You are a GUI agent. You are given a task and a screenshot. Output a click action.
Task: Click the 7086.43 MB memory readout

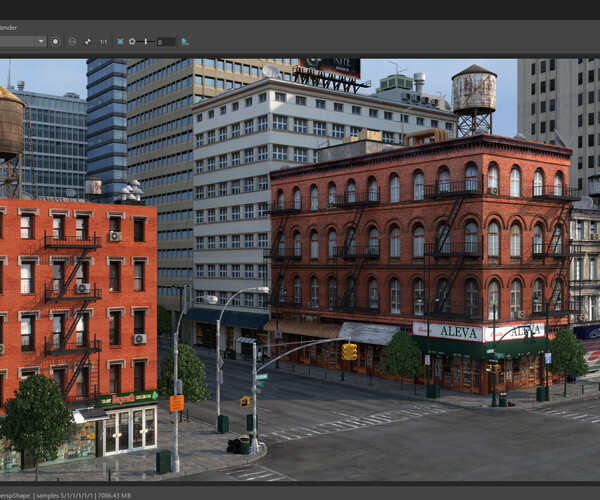pos(114,495)
